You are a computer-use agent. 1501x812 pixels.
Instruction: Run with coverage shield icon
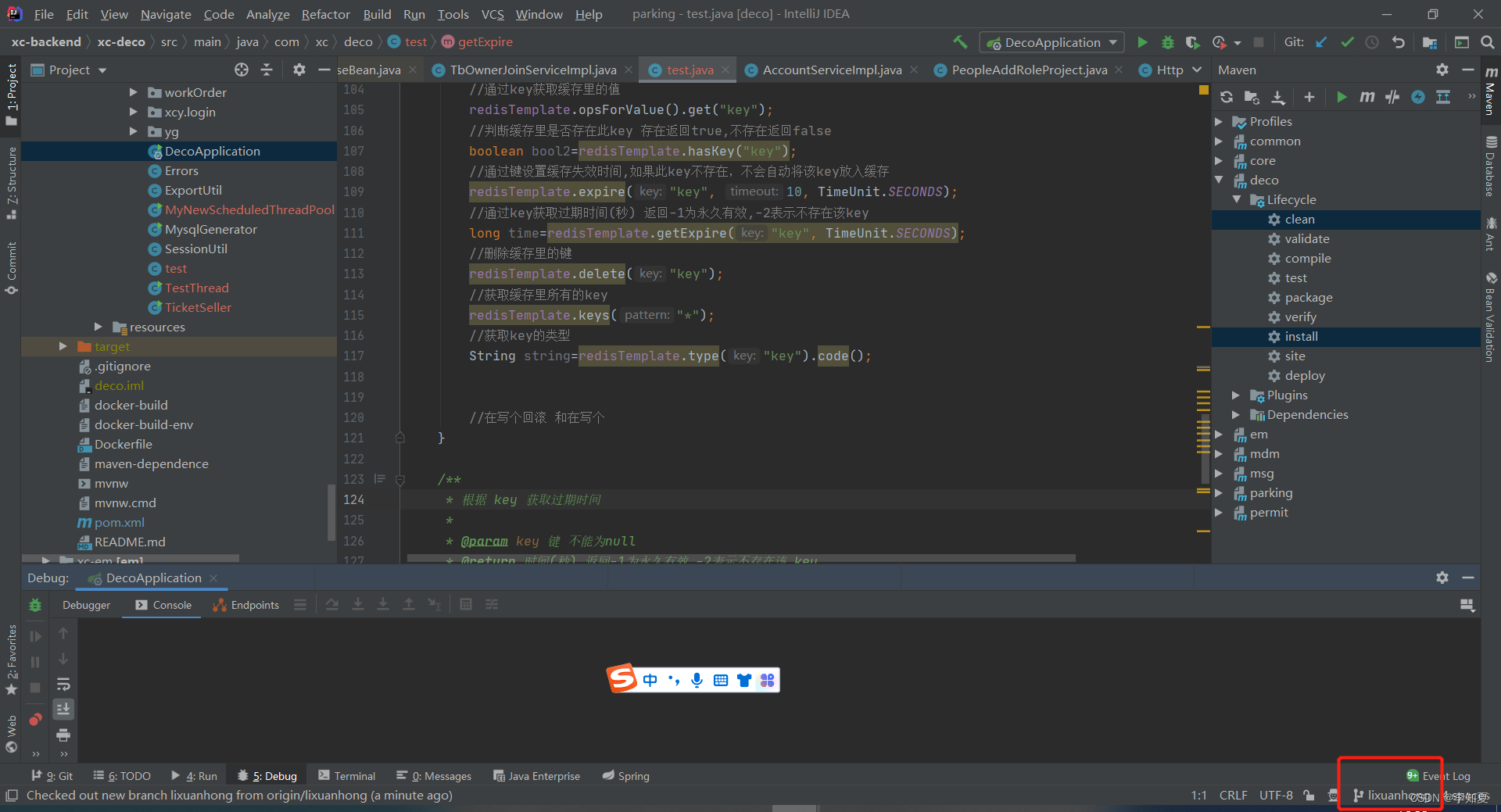click(1192, 42)
